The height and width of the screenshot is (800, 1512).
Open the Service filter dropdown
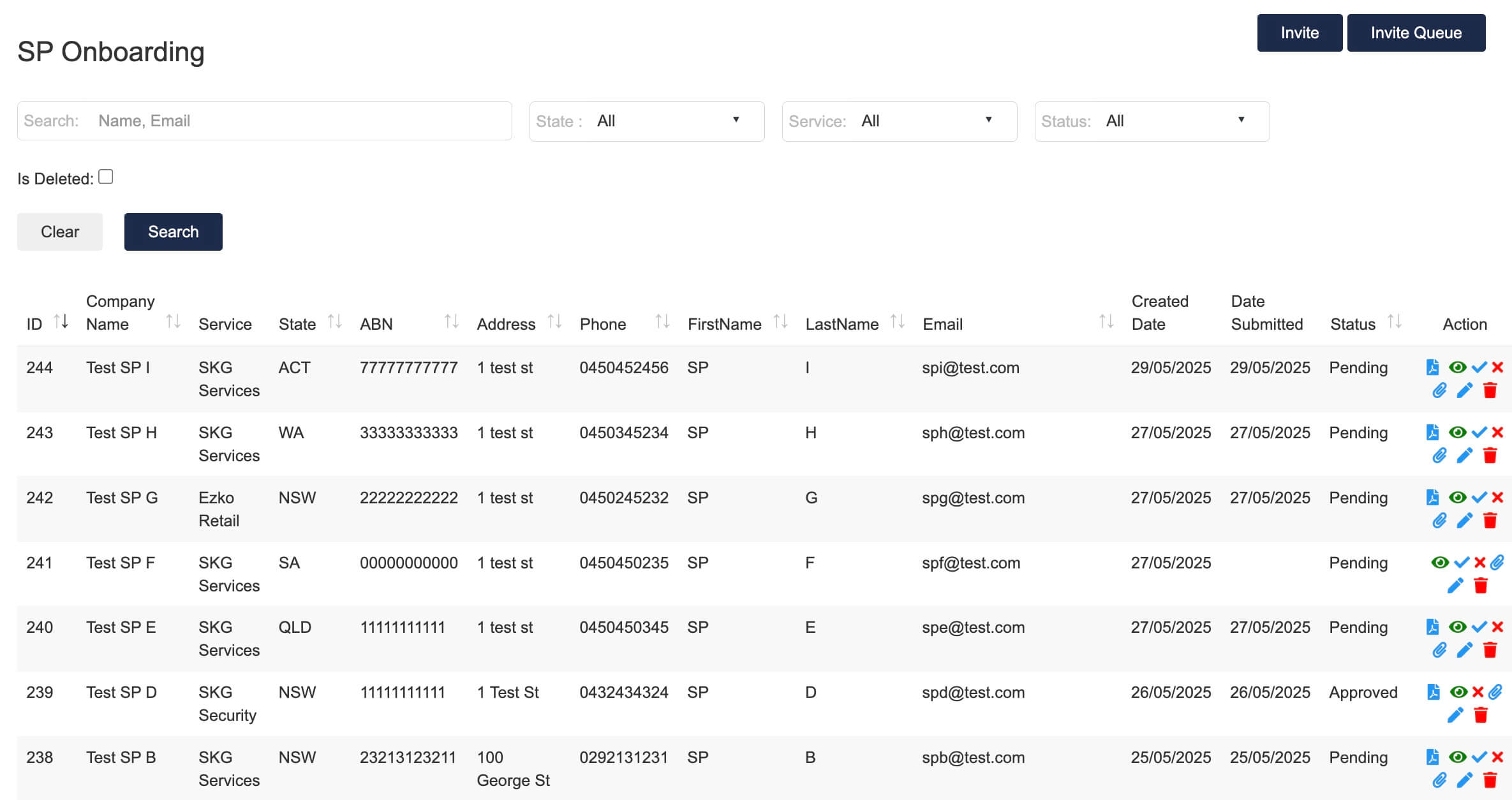pyautogui.click(x=900, y=121)
